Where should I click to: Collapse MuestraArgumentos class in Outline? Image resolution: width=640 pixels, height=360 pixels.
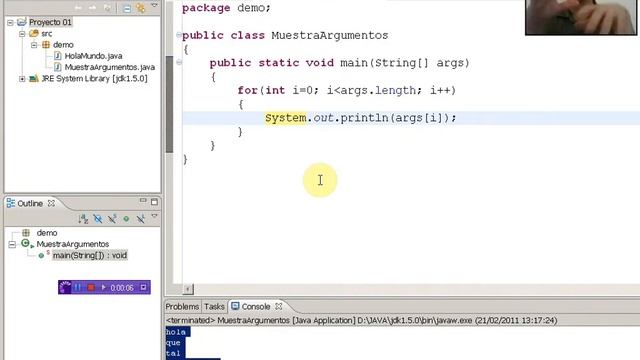[12, 244]
